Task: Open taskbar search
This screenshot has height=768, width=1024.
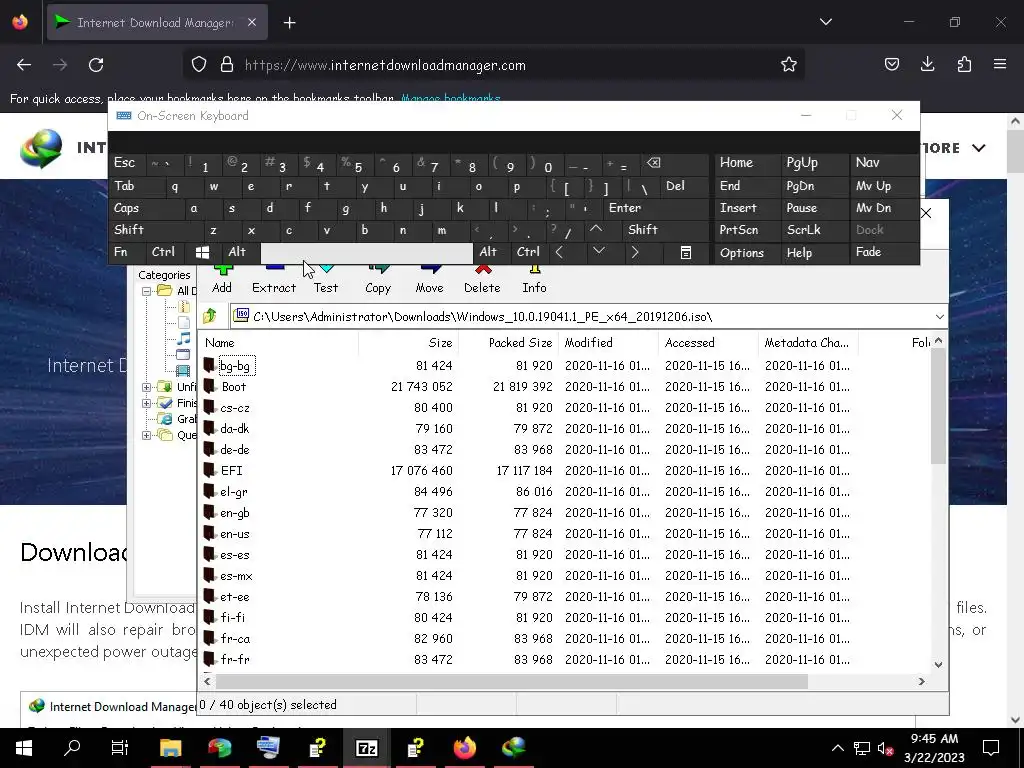Action: click(x=72, y=748)
